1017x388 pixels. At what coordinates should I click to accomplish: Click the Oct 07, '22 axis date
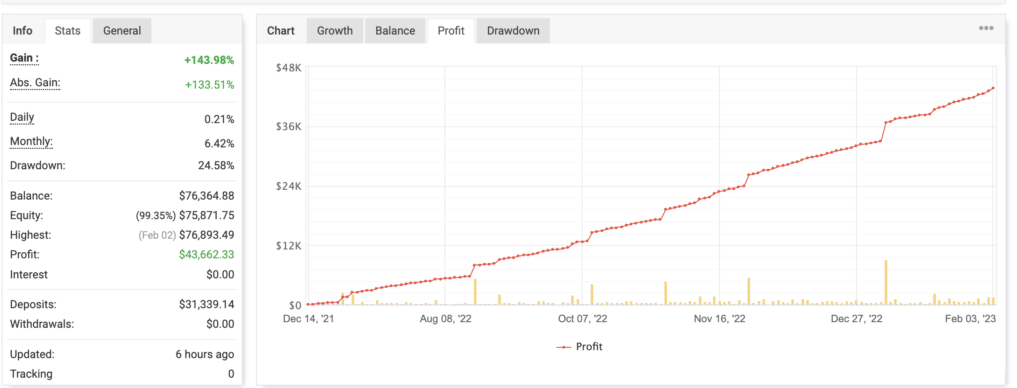[582, 319]
